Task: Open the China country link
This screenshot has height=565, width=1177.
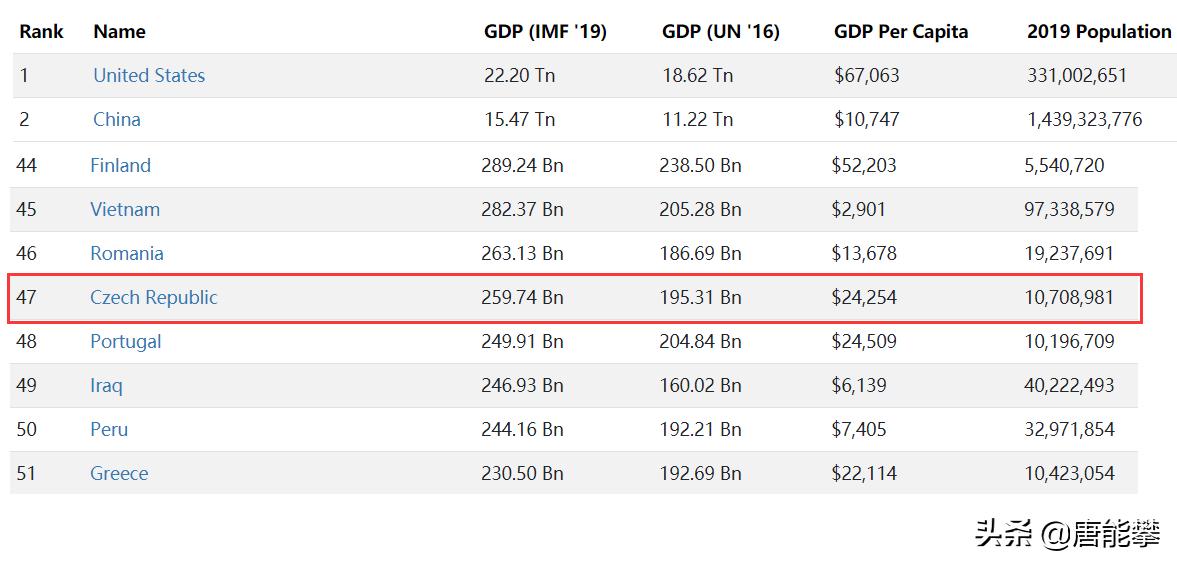Action: coord(117,120)
